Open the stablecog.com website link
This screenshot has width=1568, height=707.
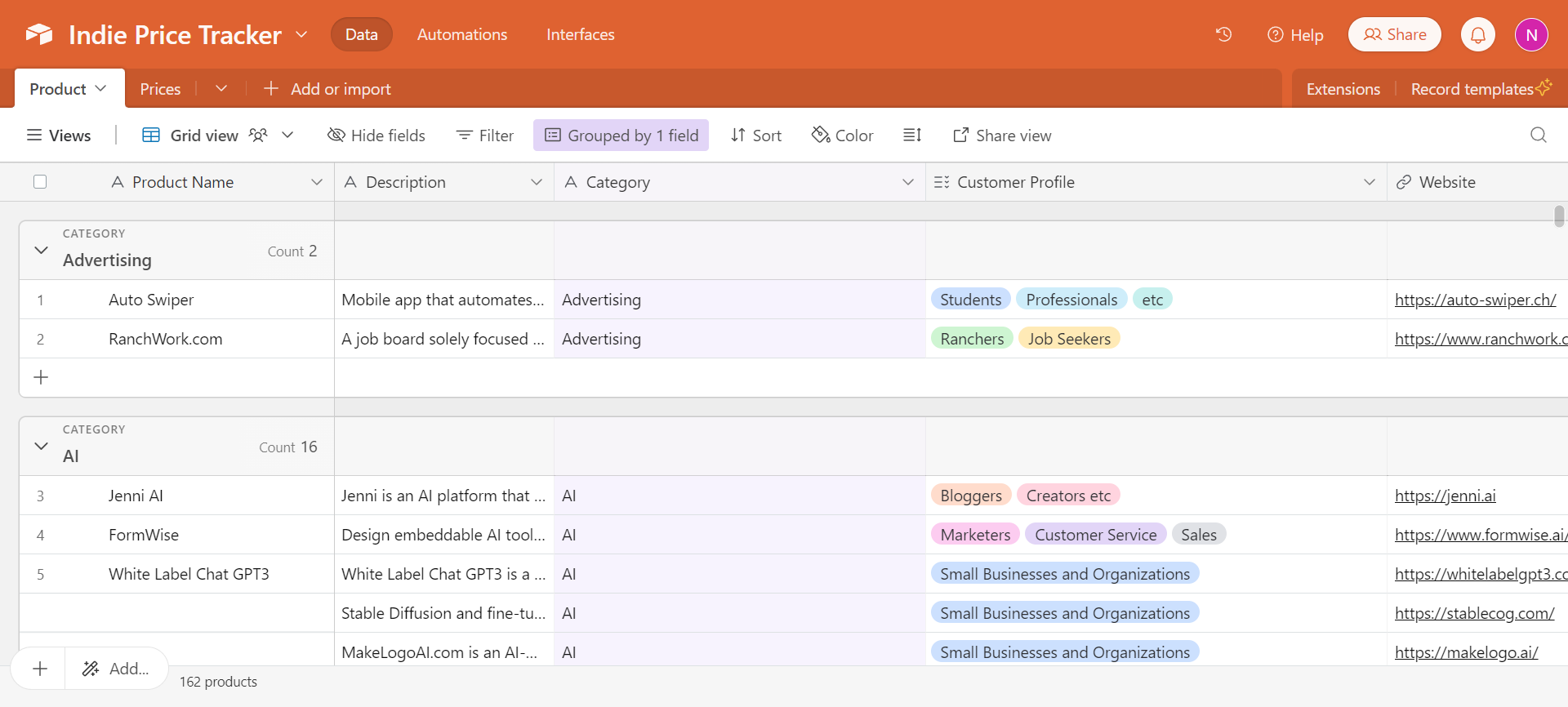pos(1475,613)
